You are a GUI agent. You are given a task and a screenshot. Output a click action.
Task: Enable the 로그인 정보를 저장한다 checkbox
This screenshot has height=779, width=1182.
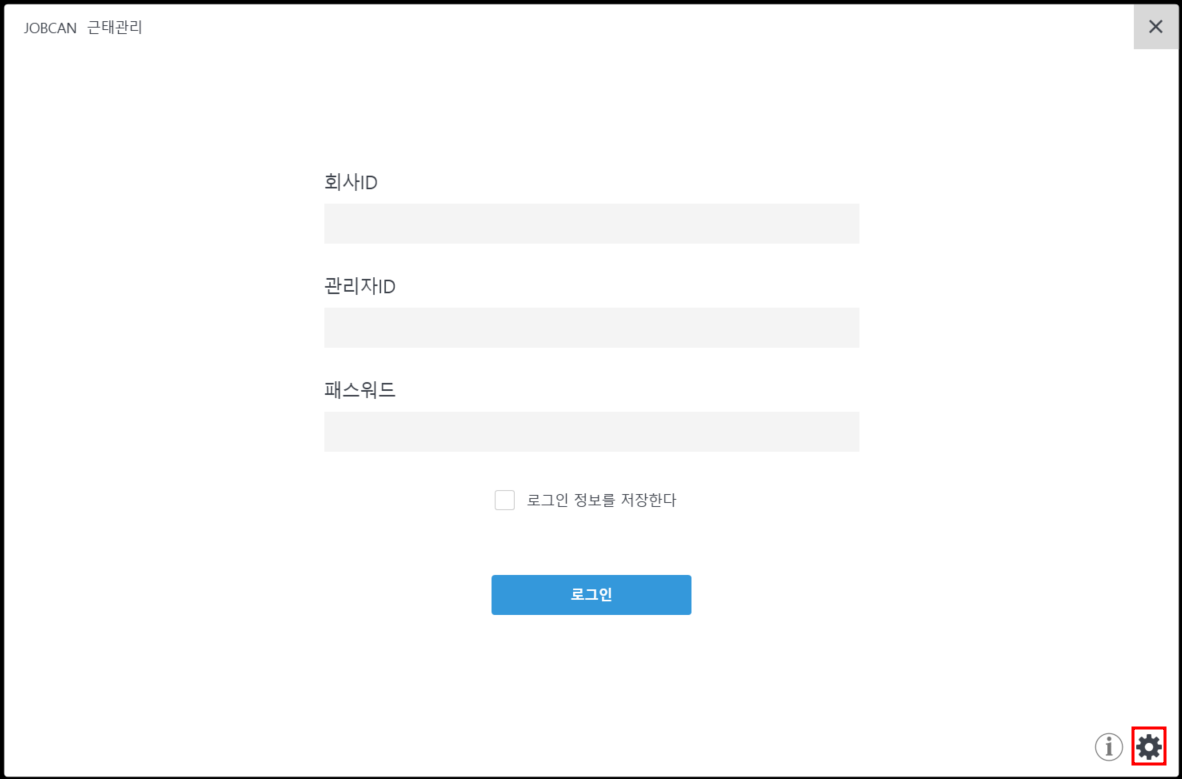point(505,500)
